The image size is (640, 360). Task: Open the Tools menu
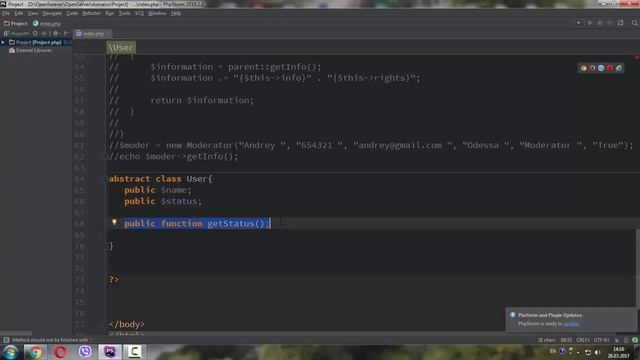[x=124, y=13]
